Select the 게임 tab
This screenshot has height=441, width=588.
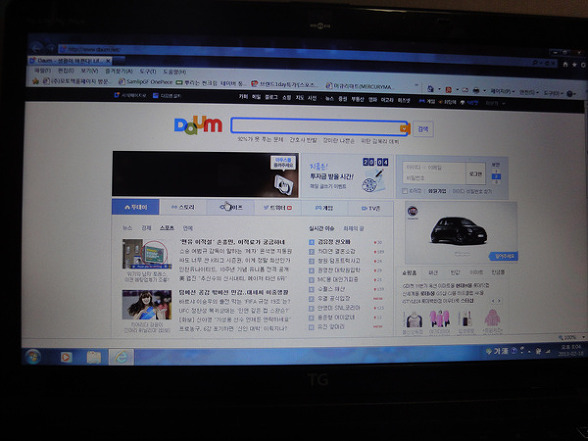pos(324,208)
